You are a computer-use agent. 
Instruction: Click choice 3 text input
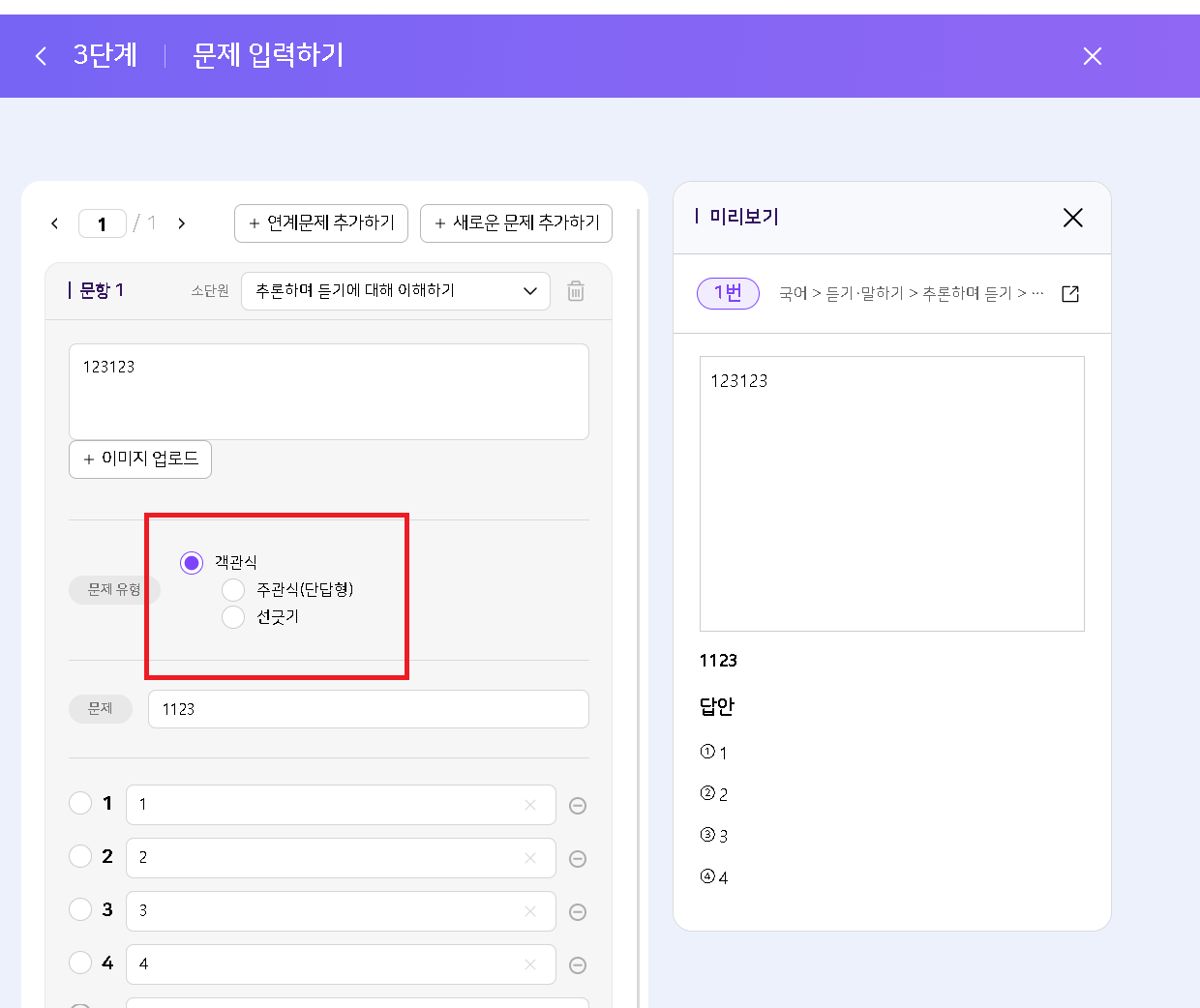pos(341,911)
